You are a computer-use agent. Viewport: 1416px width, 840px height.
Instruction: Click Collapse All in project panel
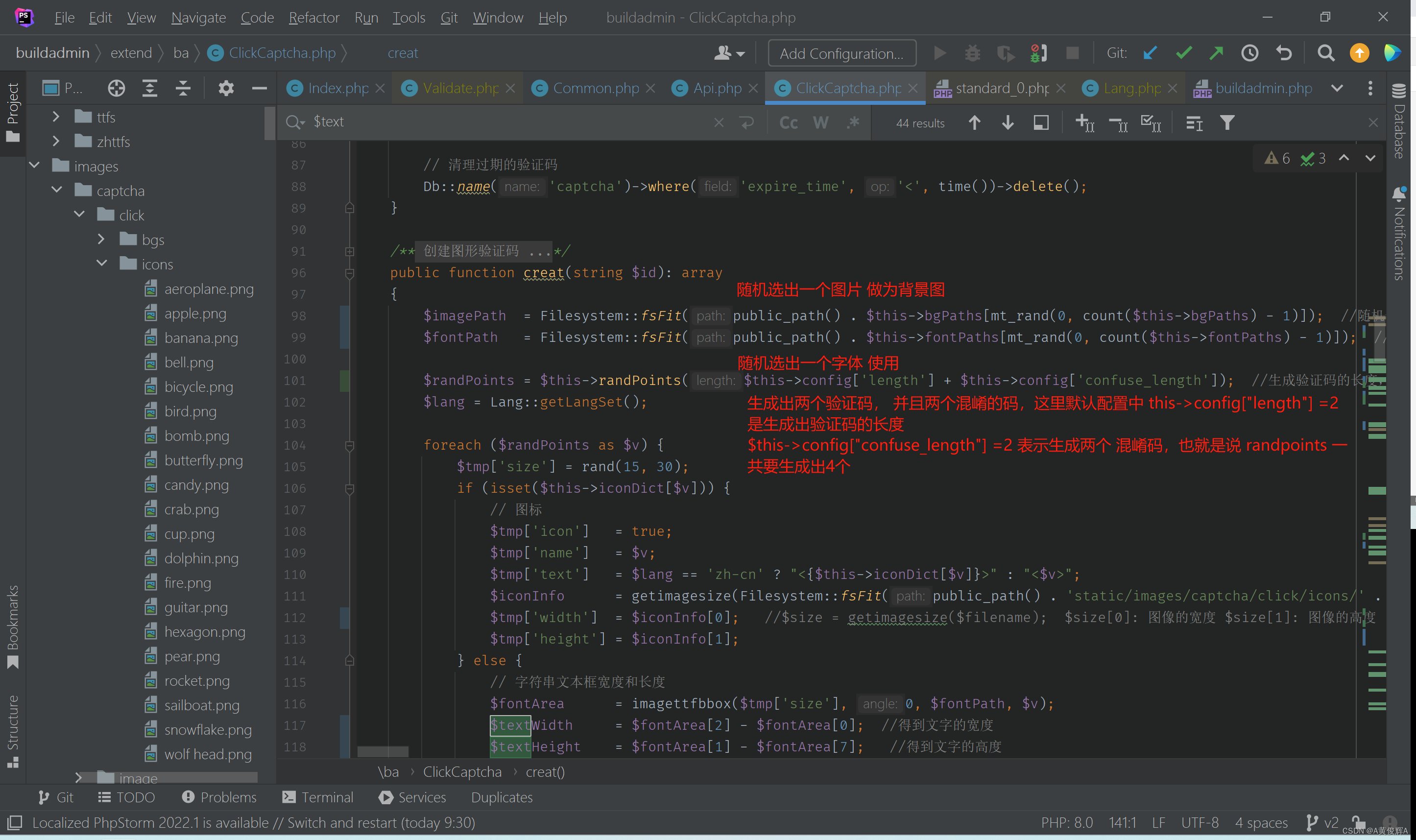coord(183,88)
